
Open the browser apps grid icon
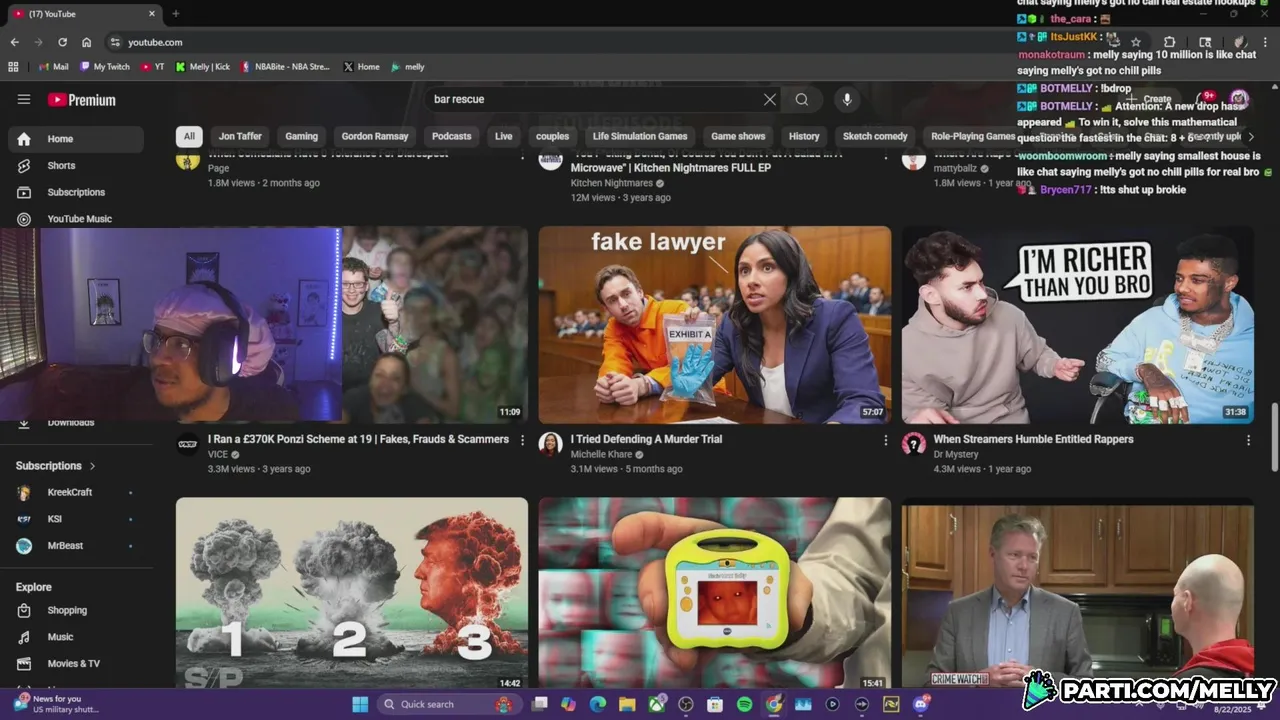pyautogui.click(x=13, y=67)
